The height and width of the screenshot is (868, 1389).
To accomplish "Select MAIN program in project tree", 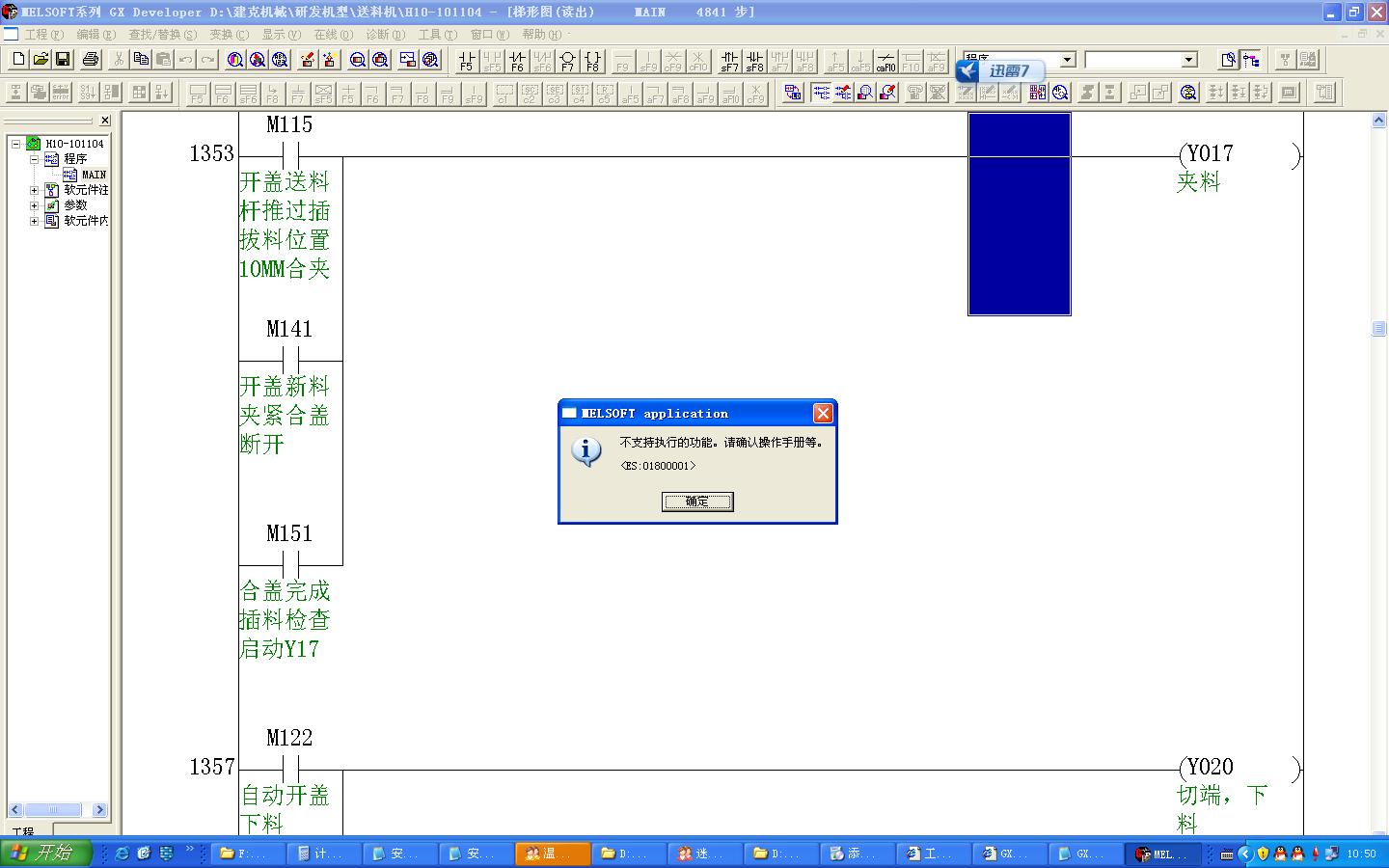I will (94, 175).
